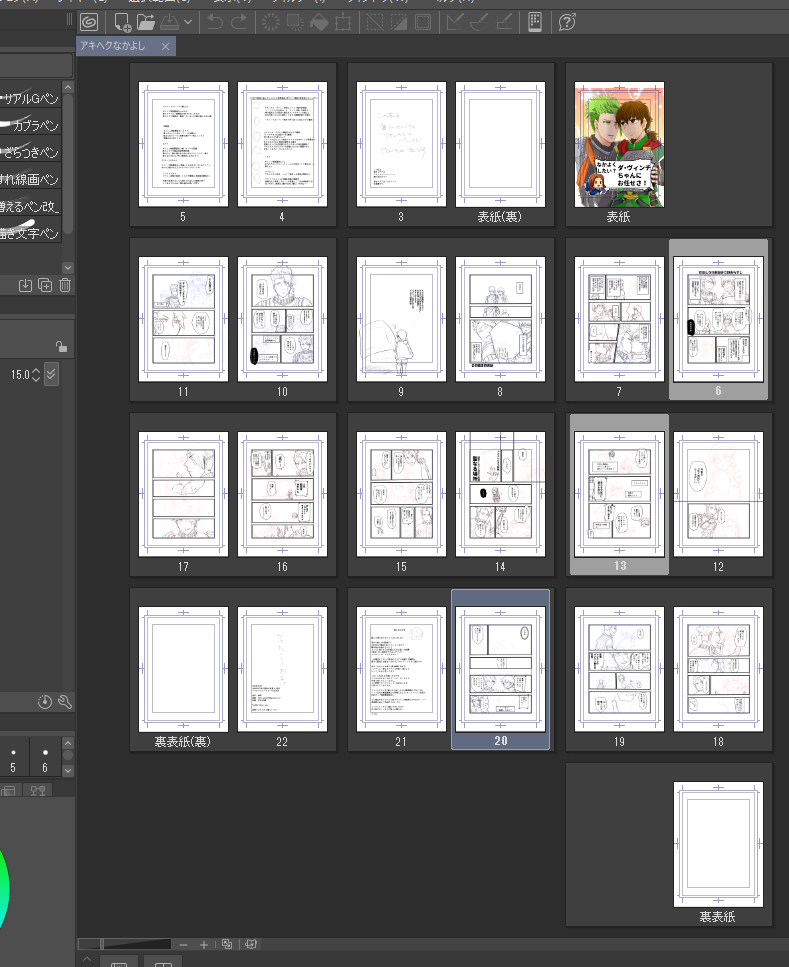789x967 pixels.
Task: Select brush size preset 6
Action: pyautogui.click(x=44, y=759)
